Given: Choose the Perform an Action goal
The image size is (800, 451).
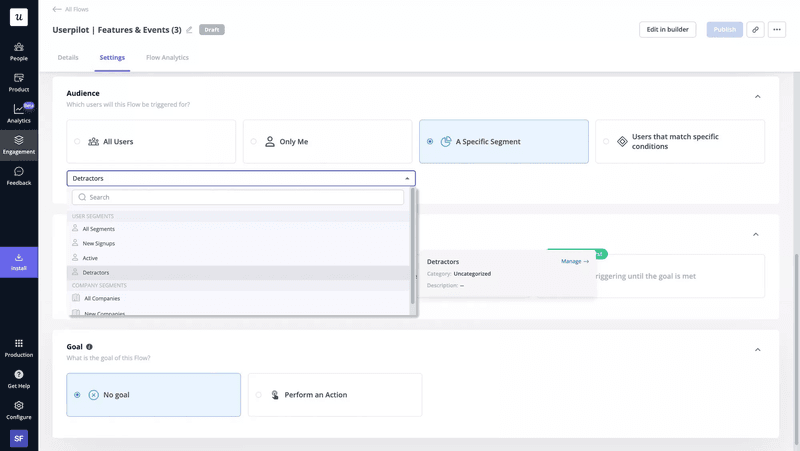Looking at the screenshot, I should click(x=259, y=395).
